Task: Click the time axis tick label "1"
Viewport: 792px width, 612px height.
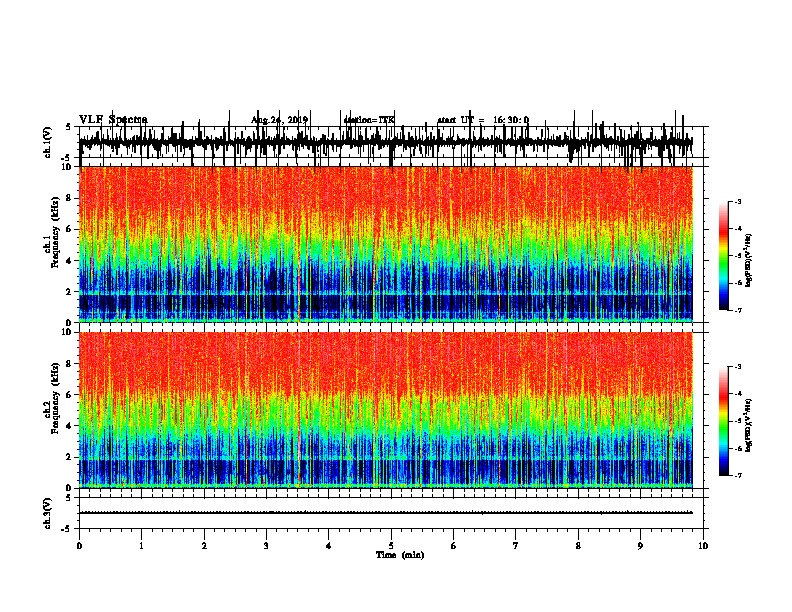Action: tap(142, 546)
